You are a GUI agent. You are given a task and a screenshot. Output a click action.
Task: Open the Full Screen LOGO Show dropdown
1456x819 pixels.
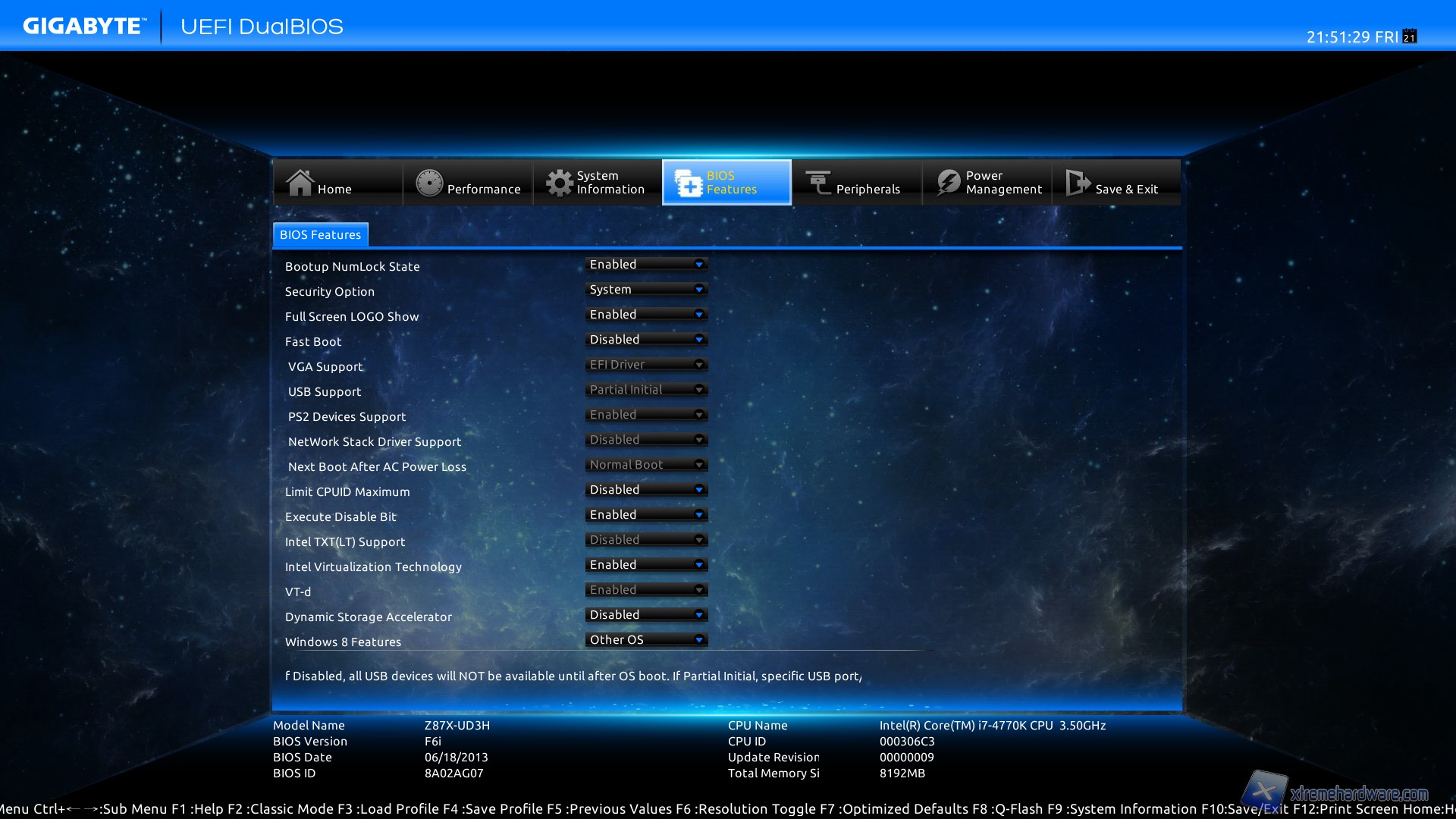(x=647, y=315)
